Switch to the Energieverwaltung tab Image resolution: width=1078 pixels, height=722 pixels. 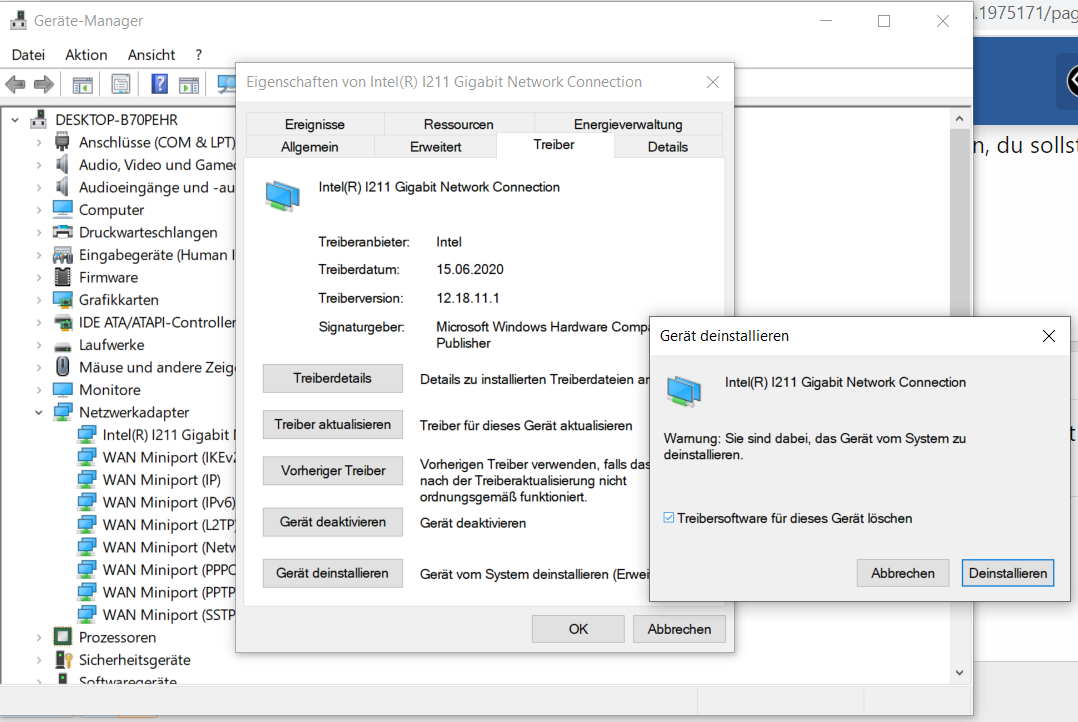[x=628, y=124]
